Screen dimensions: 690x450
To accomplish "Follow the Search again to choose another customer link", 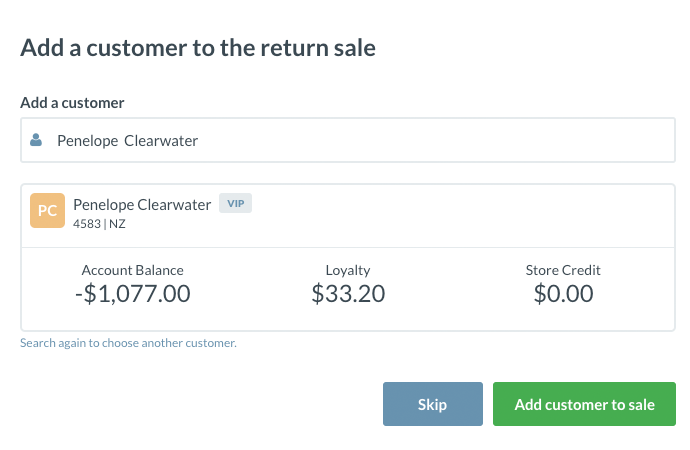I will [128, 343].
